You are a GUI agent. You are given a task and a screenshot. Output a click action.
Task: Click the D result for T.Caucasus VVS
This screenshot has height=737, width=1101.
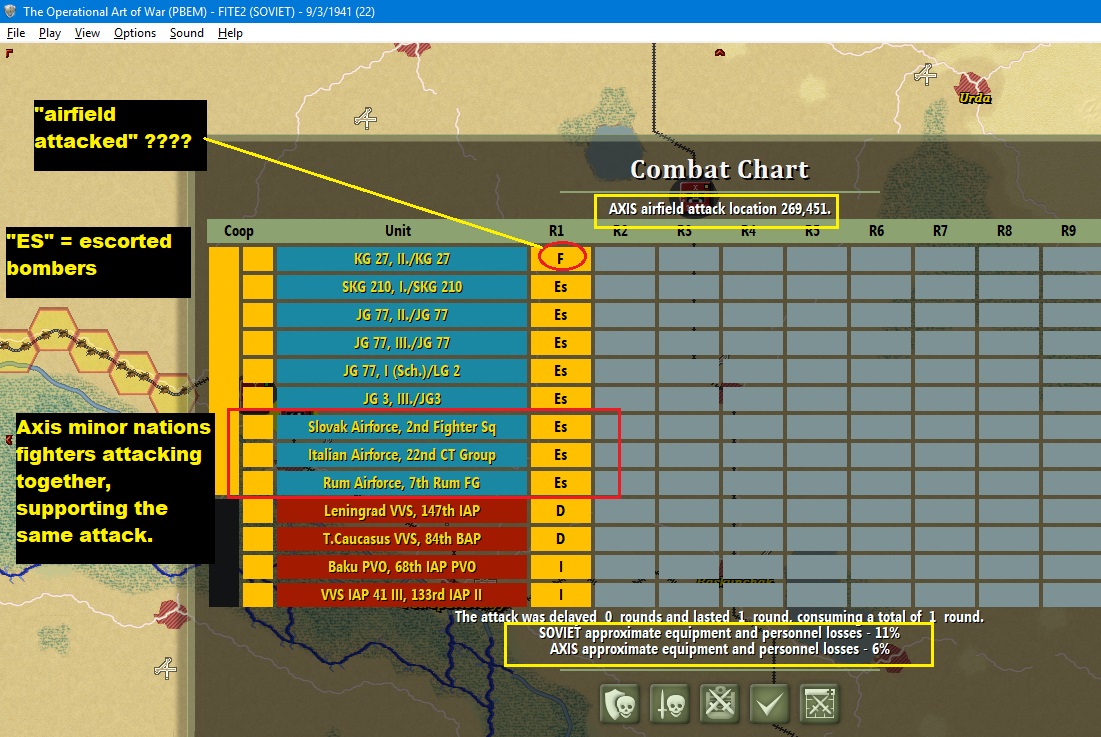click(x=560, y=539)
